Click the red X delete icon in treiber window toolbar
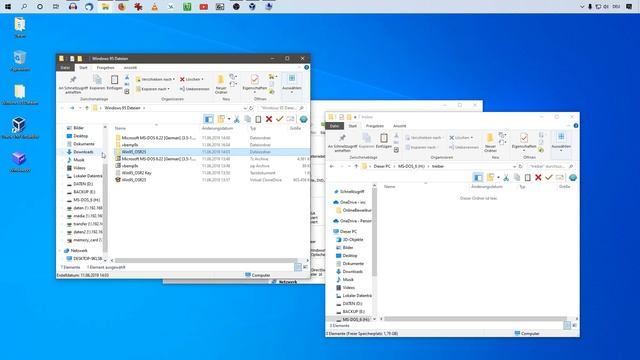 [x=538, y=178]
